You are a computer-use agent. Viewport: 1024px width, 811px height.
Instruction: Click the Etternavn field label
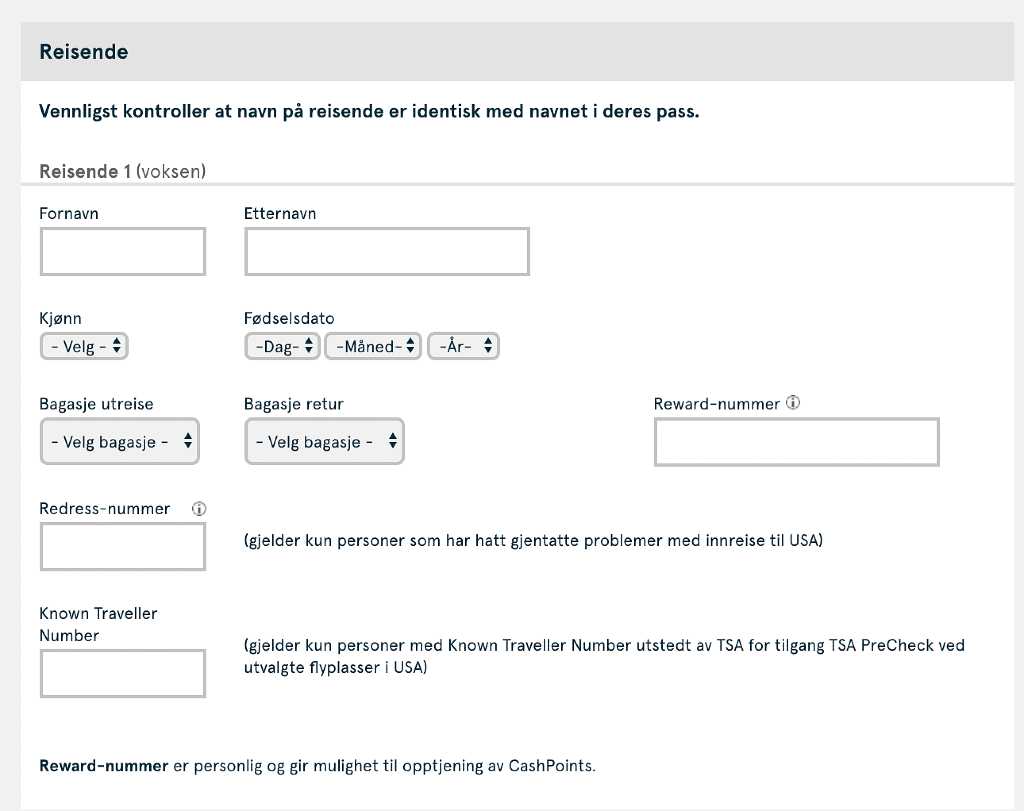click(280, 213)
